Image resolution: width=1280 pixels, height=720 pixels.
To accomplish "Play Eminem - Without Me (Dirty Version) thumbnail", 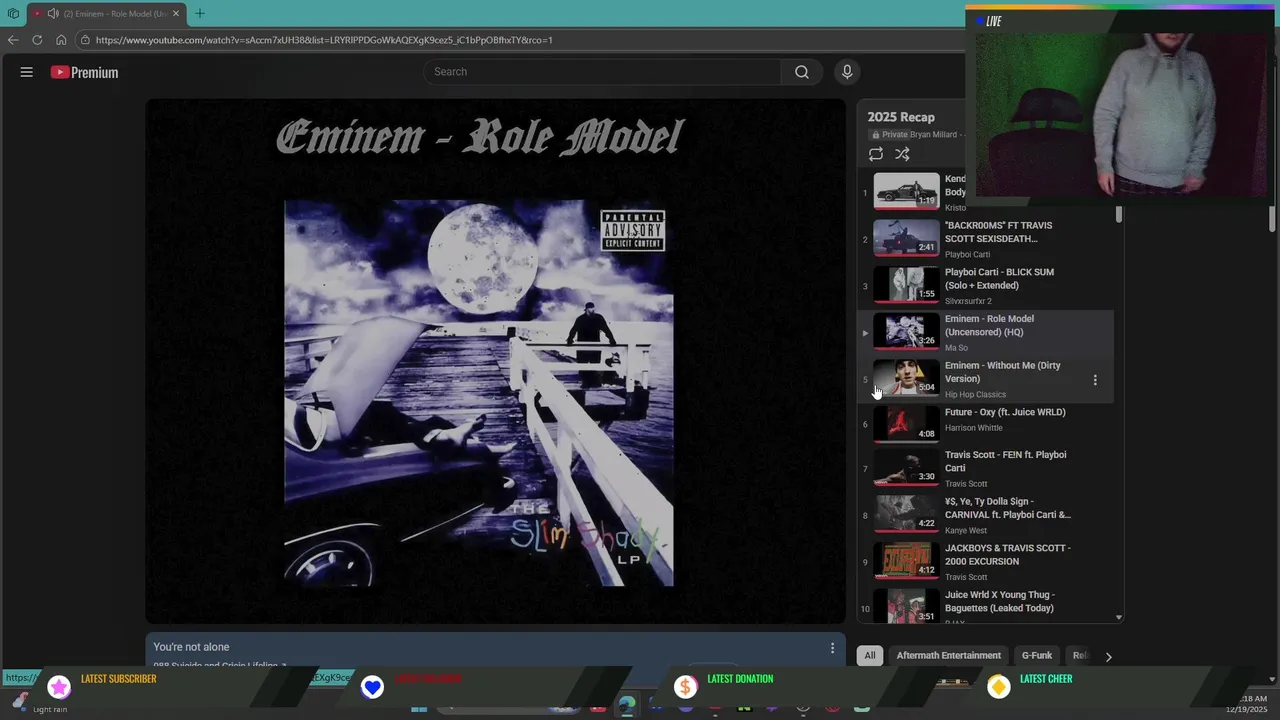I will pos(907,378).
